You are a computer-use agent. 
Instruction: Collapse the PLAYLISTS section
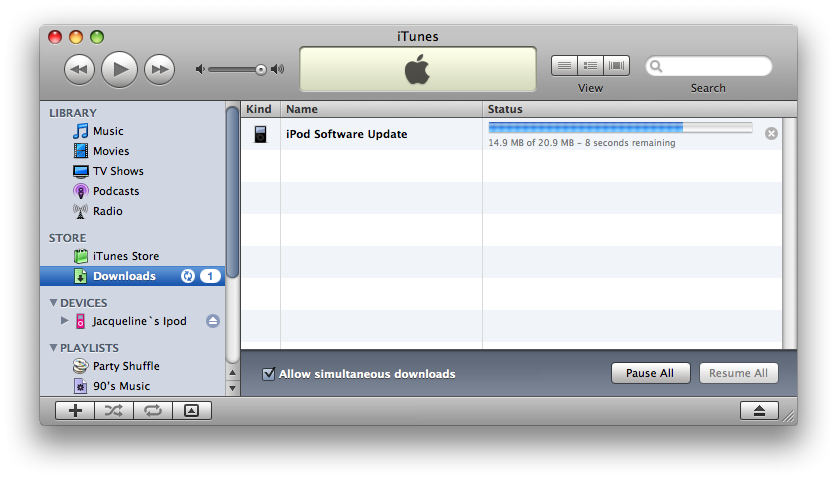point(53,348)
